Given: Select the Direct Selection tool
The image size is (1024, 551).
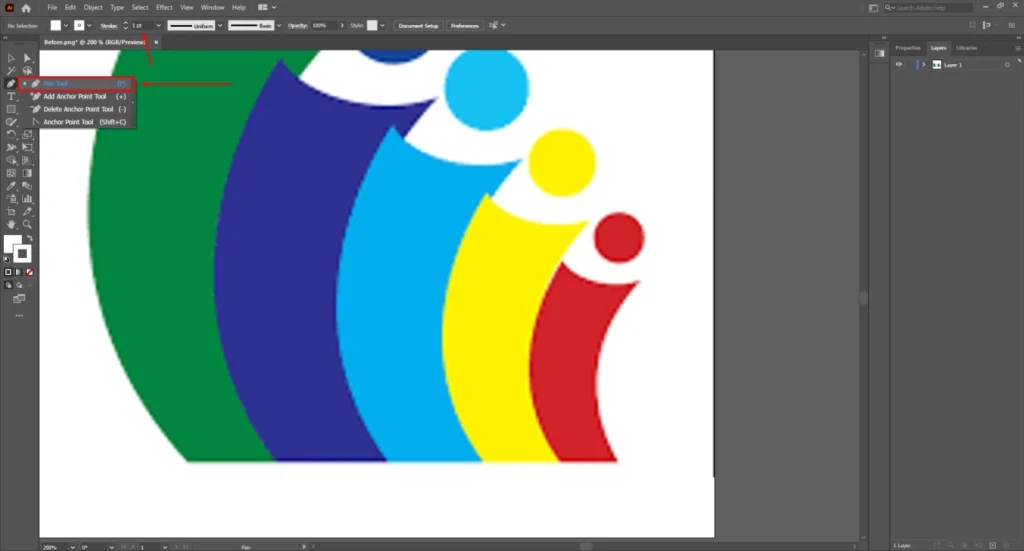Looking at the screenshot, I should click(x=27, y=58).
